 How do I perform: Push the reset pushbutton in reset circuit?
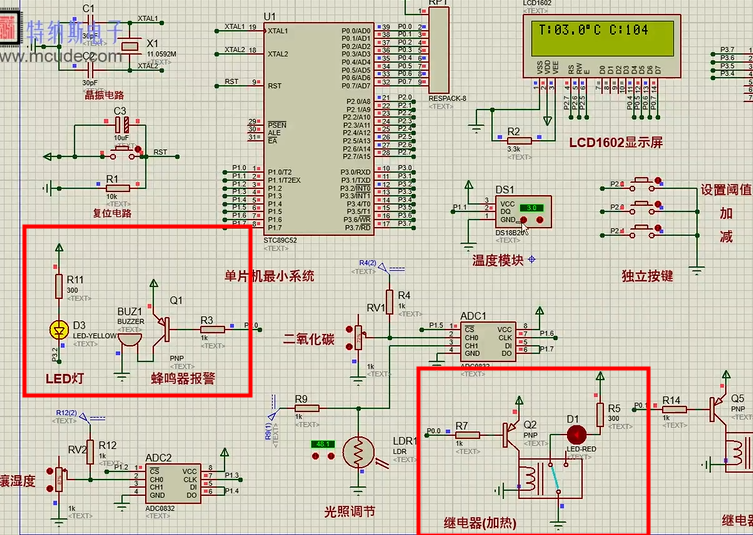122,154
